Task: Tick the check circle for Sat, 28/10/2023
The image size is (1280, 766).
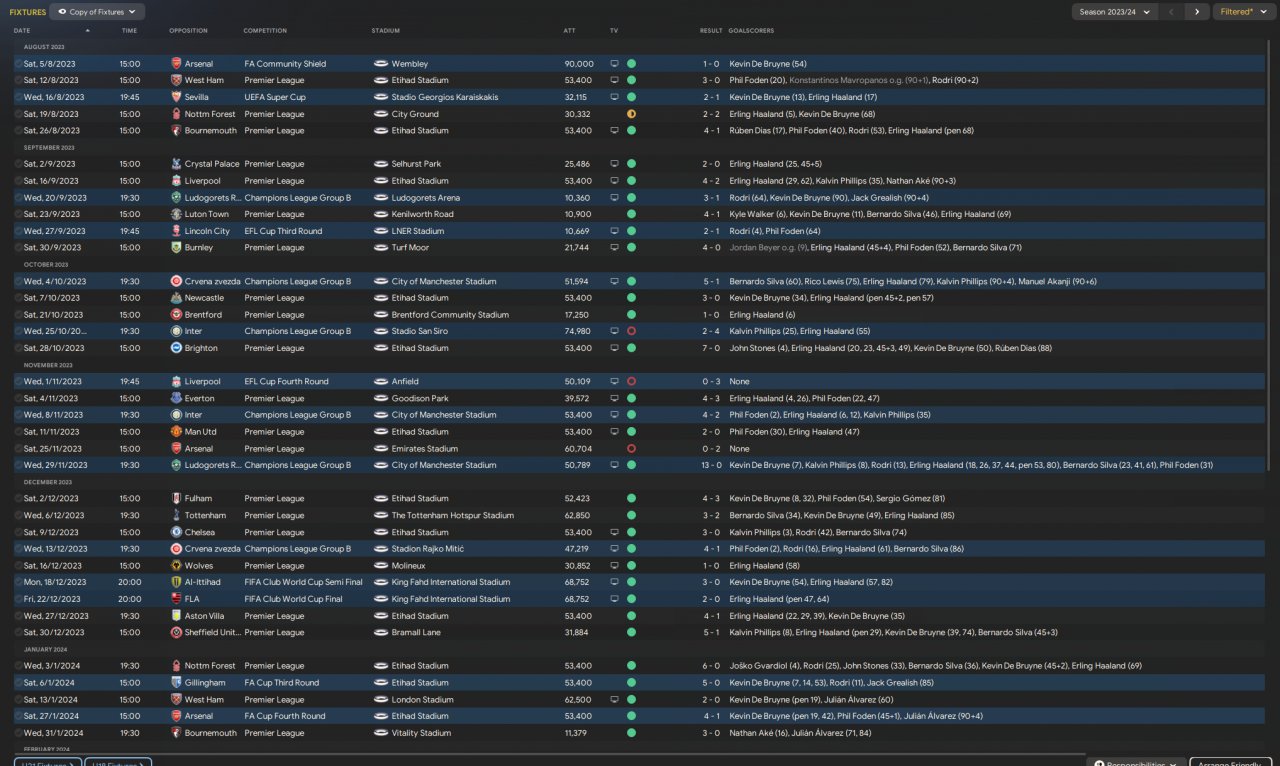Action: (18, 348)
